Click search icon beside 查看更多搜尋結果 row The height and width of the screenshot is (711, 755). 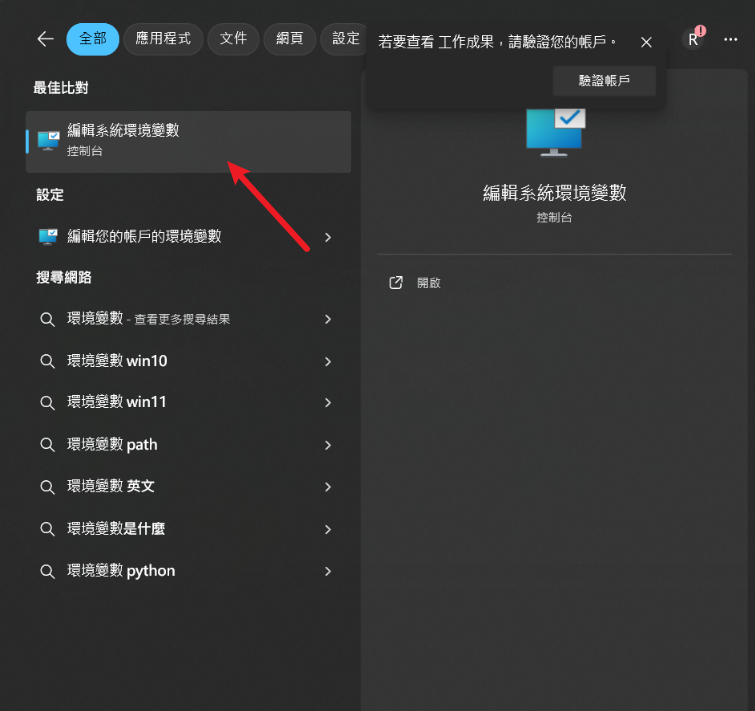point(47,319)
